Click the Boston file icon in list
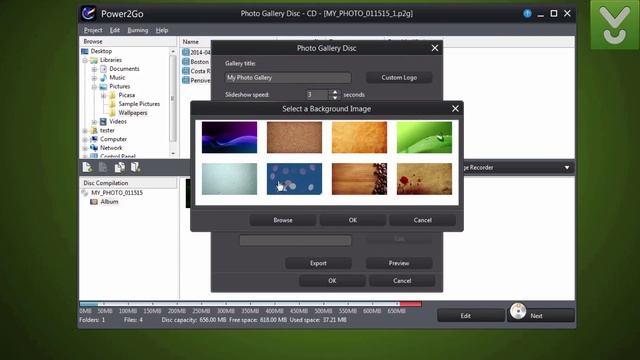640x360 pixels. tap(186, 62)
